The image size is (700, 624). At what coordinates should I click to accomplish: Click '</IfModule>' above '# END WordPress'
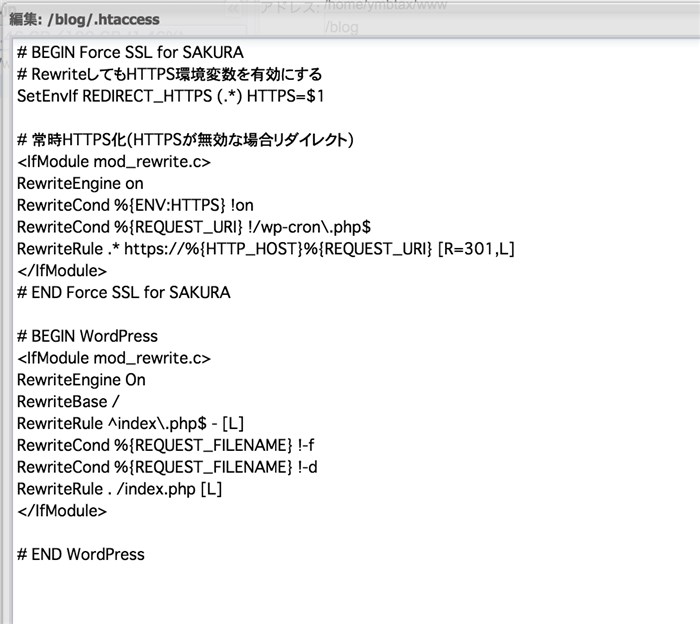62,511
